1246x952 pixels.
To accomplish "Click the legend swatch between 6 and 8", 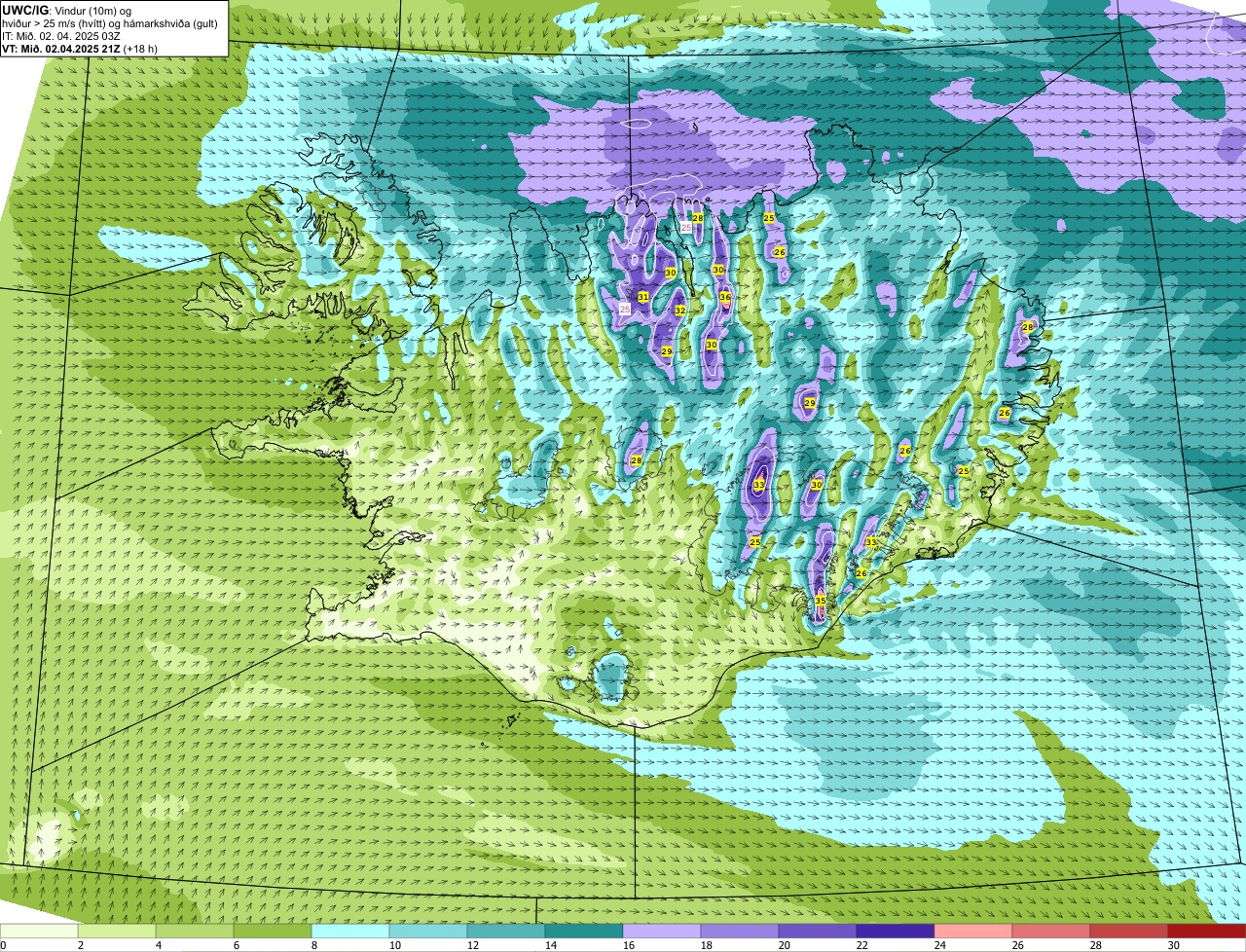I will [273, 931].
